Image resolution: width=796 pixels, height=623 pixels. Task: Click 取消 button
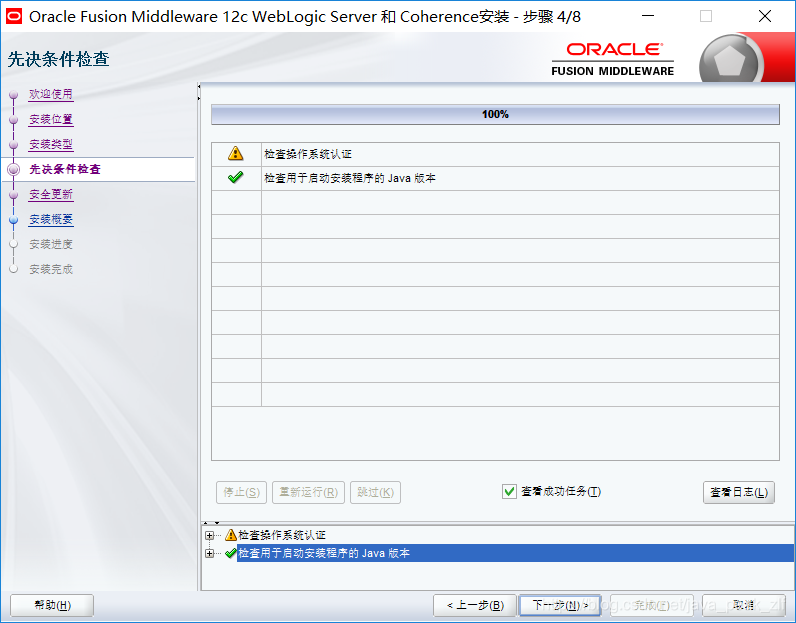[x=744, y=605]
